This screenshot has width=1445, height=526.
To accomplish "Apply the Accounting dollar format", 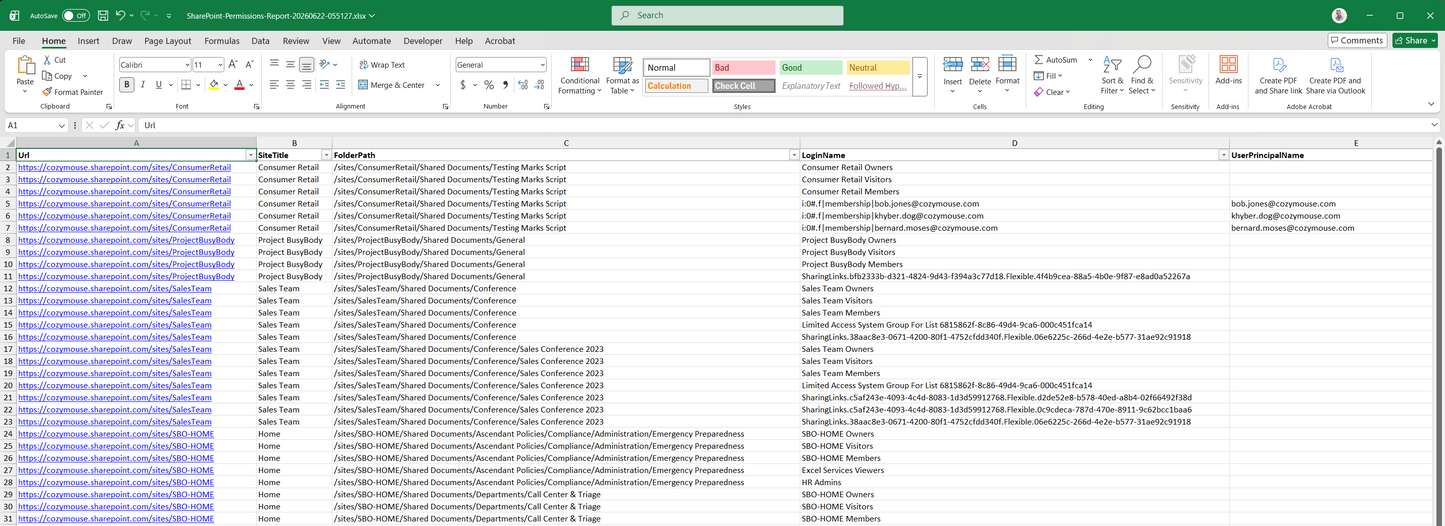I will (463, 85).
